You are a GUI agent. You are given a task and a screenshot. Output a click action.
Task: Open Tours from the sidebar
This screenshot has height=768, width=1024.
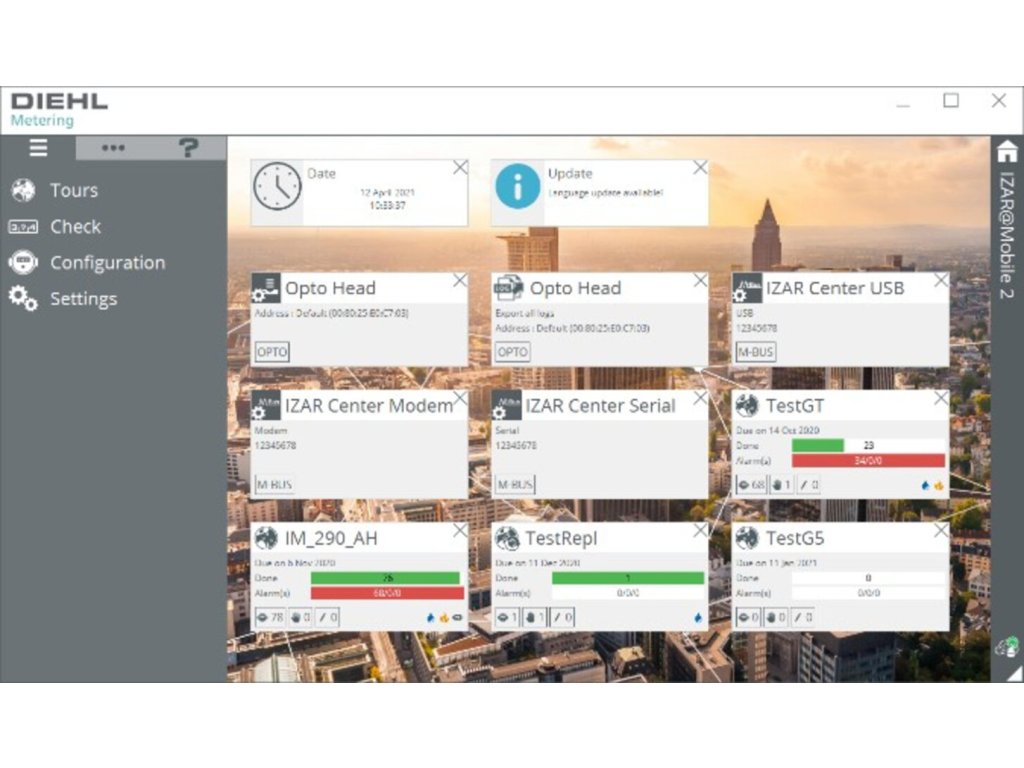pos(74,190)
